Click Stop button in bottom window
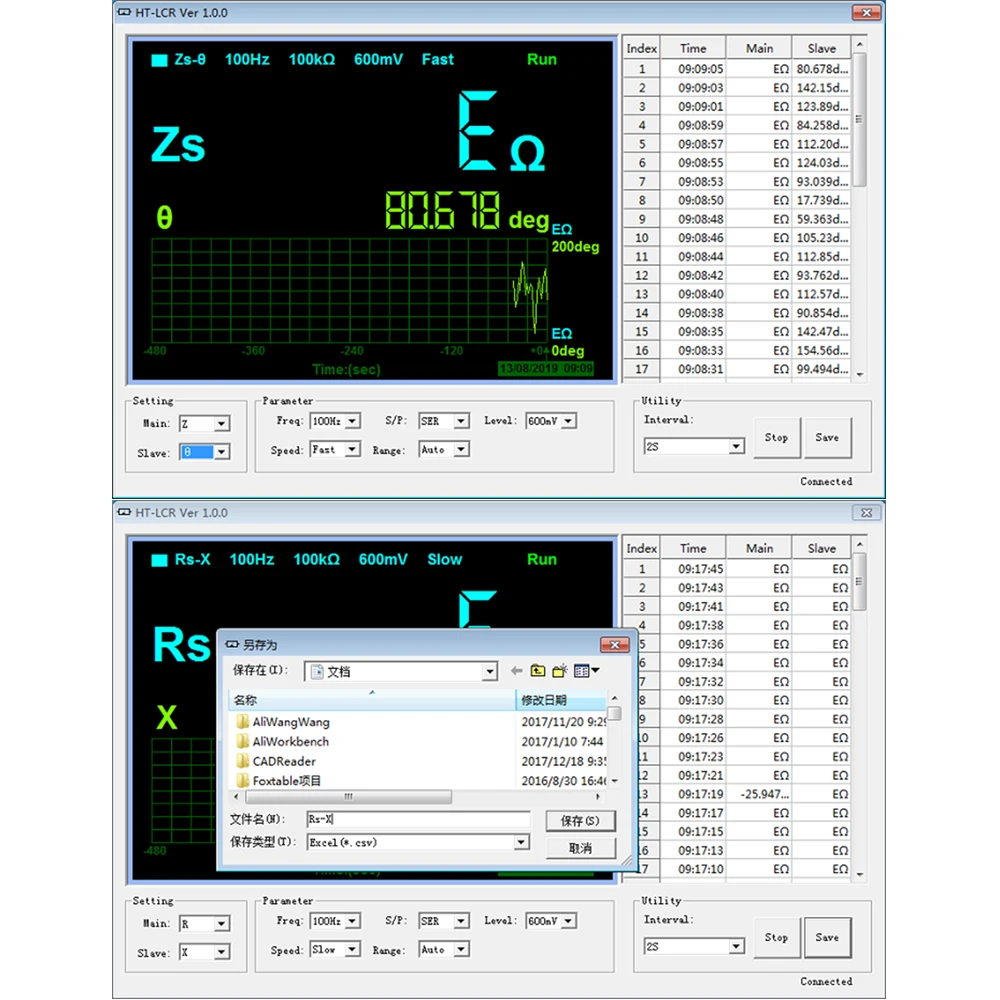The image size is (1000, 1000). (x=776, y=938)
